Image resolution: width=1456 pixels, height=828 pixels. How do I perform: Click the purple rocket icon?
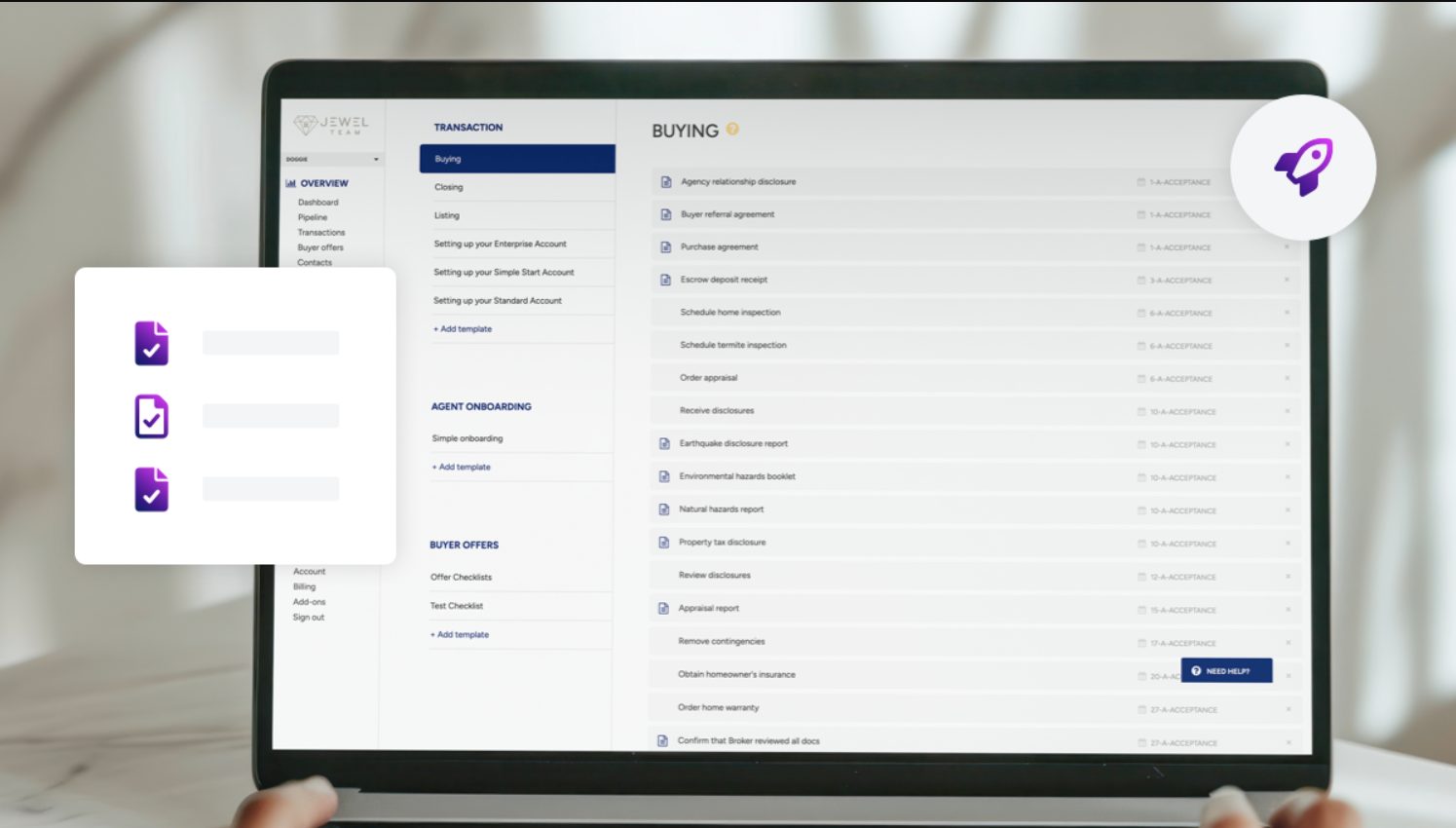click(x=1303, y=168)
